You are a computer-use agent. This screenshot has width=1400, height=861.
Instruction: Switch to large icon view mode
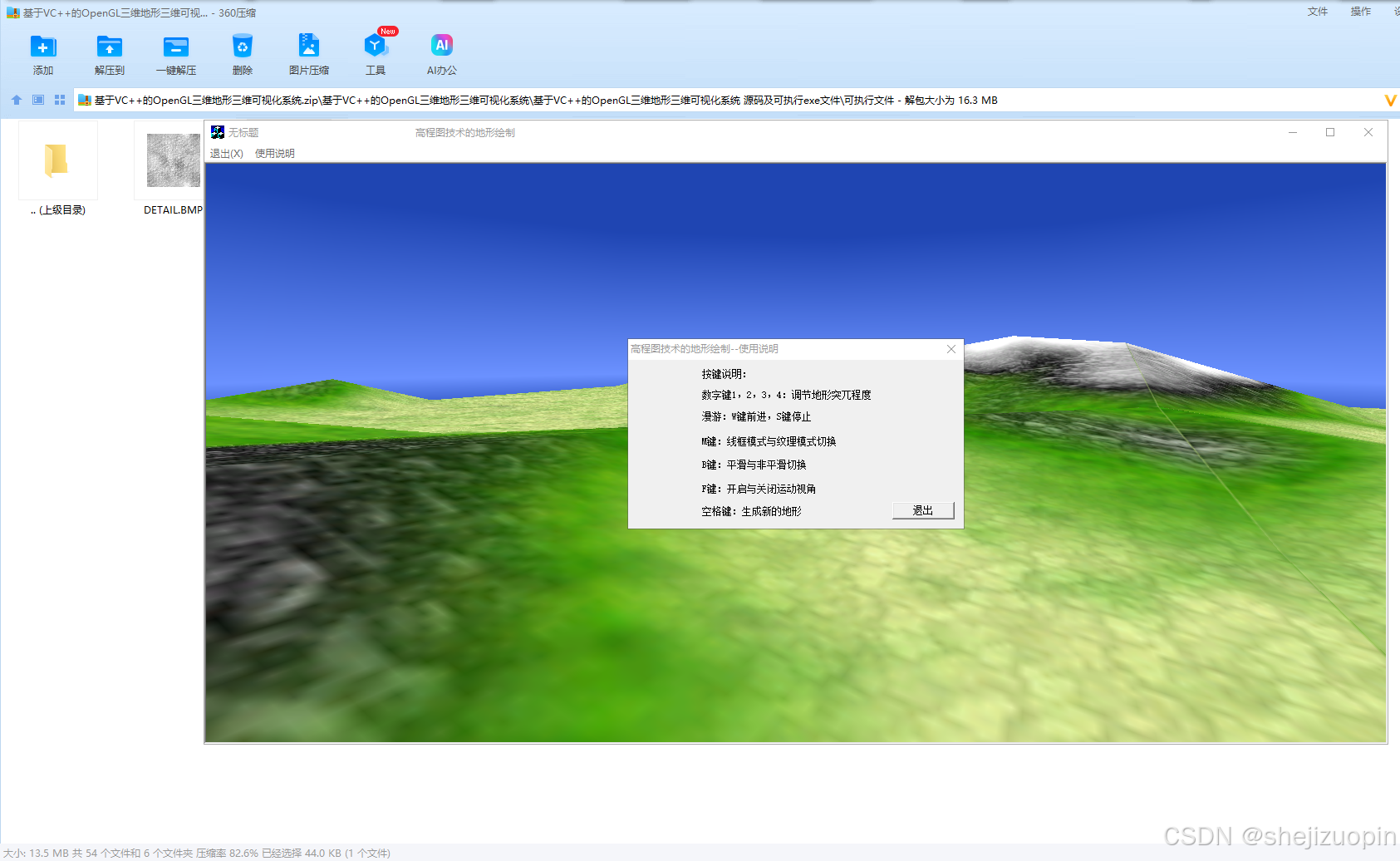37,100
